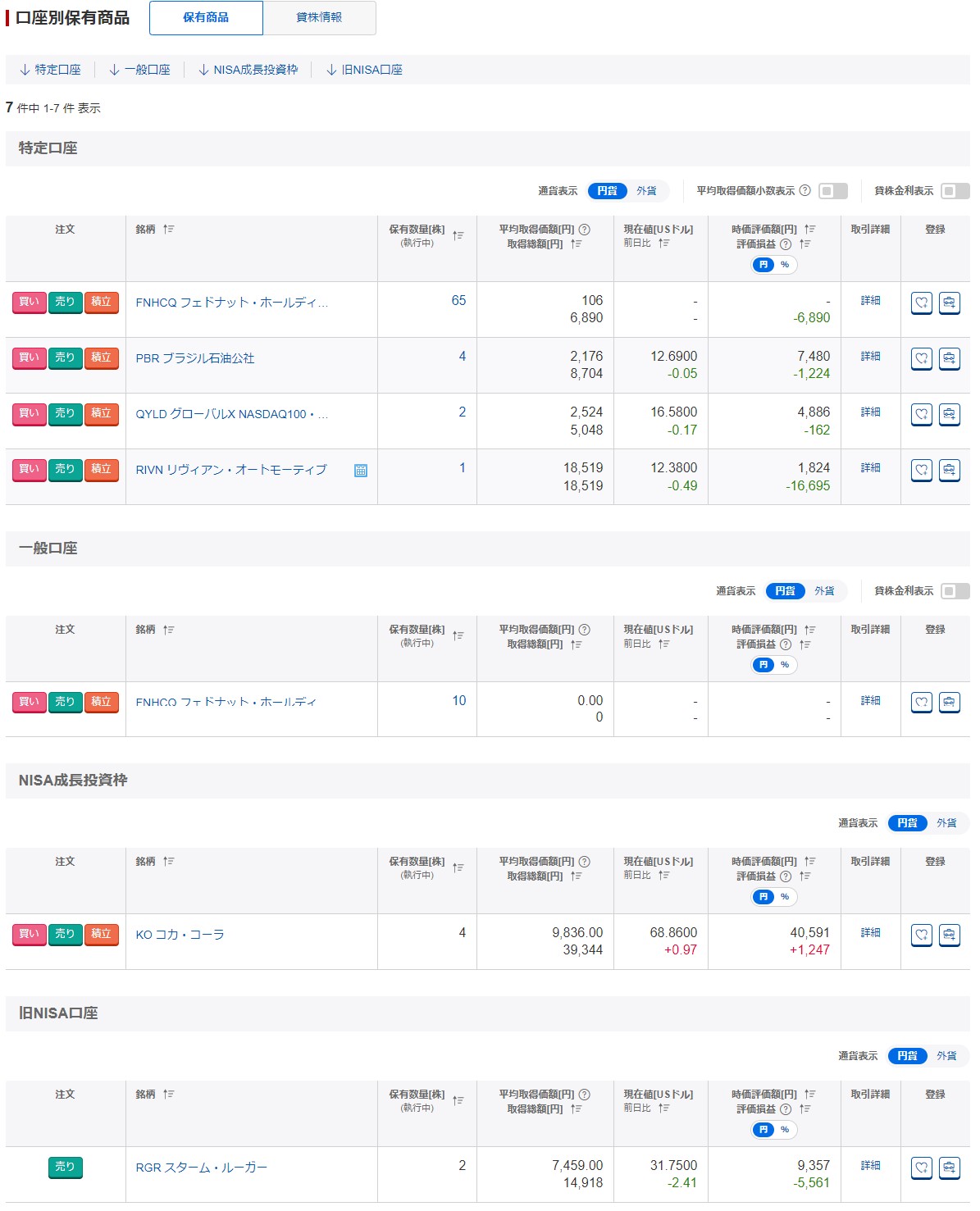The width and height of the screenshot is (980, 1211).
Task: Jump down to 特定口座 section
Action: coord(50,70)
